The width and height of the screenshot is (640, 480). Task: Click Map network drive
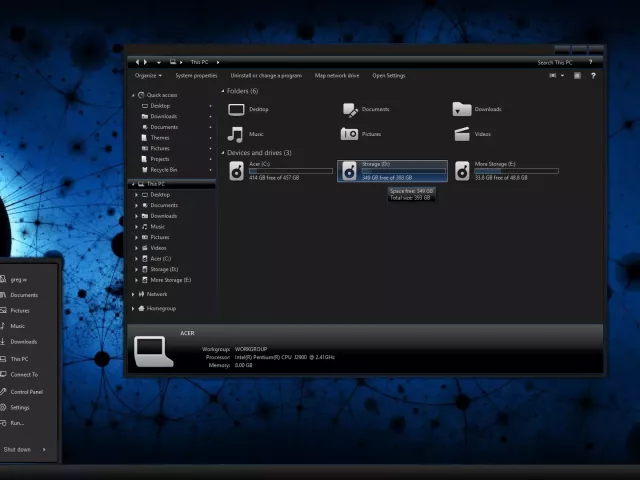[x=337, y=76]
